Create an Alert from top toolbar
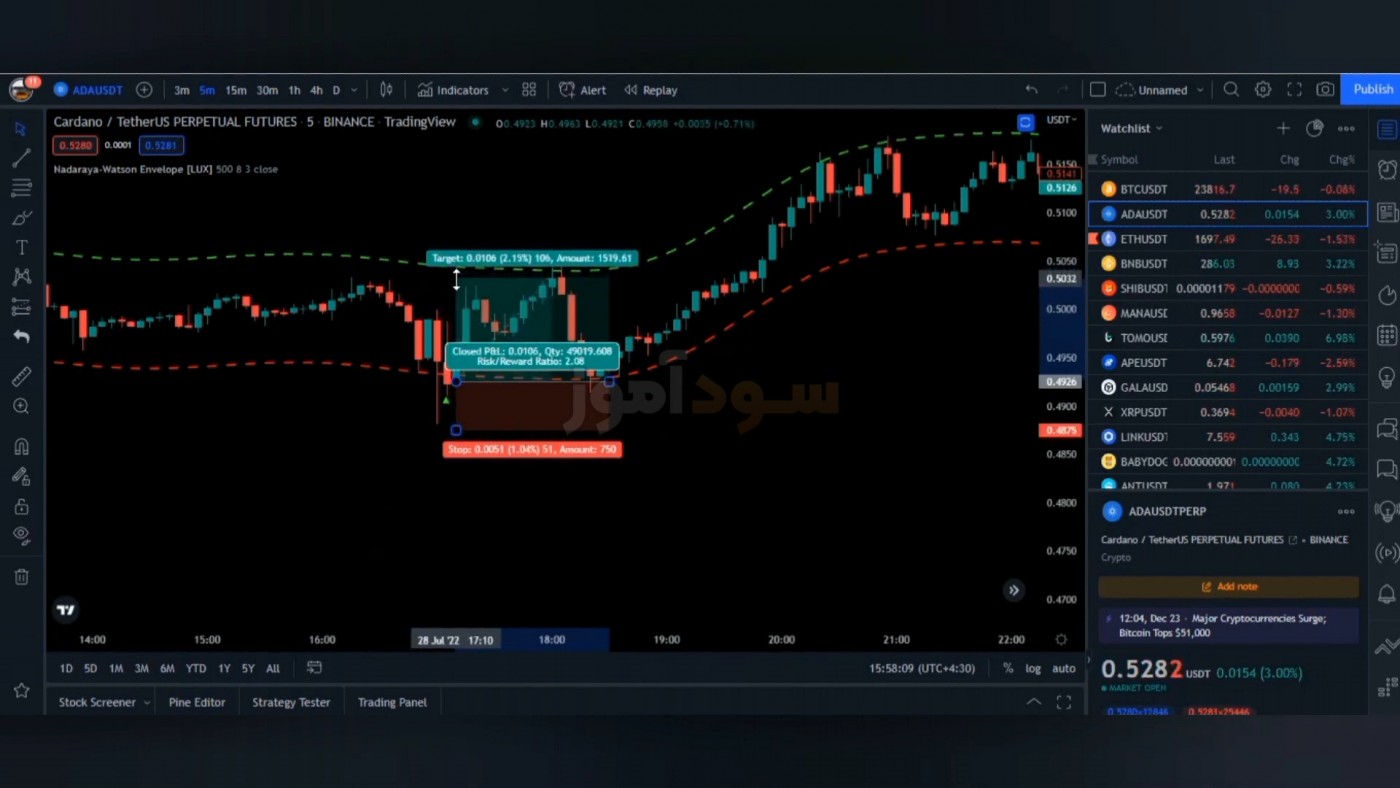 [x=582, y=90]
